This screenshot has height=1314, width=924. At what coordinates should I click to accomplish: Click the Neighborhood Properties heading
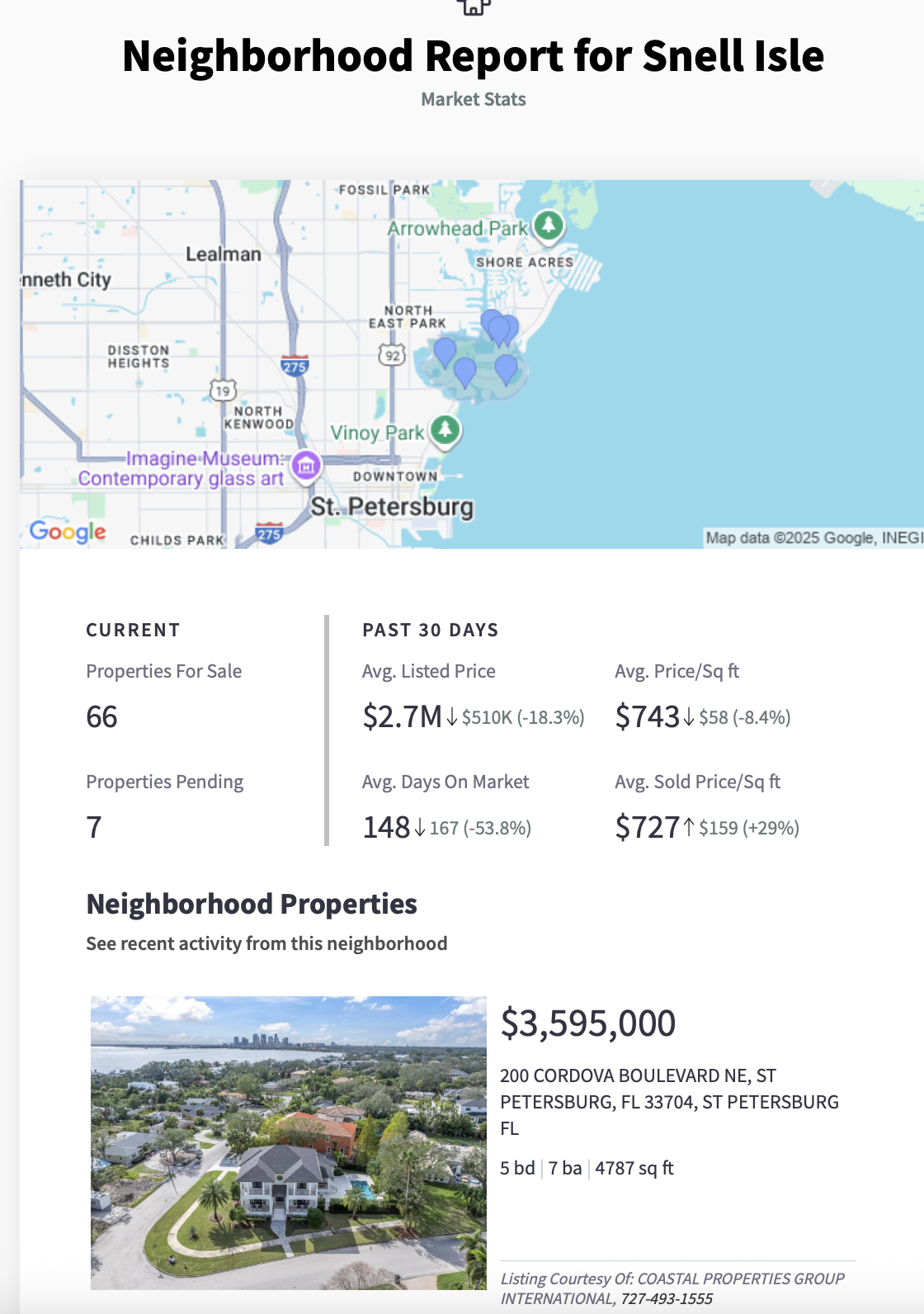point(252,904)
